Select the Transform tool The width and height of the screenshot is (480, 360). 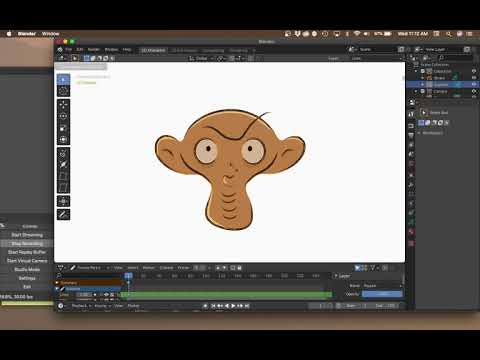(63, 139)
